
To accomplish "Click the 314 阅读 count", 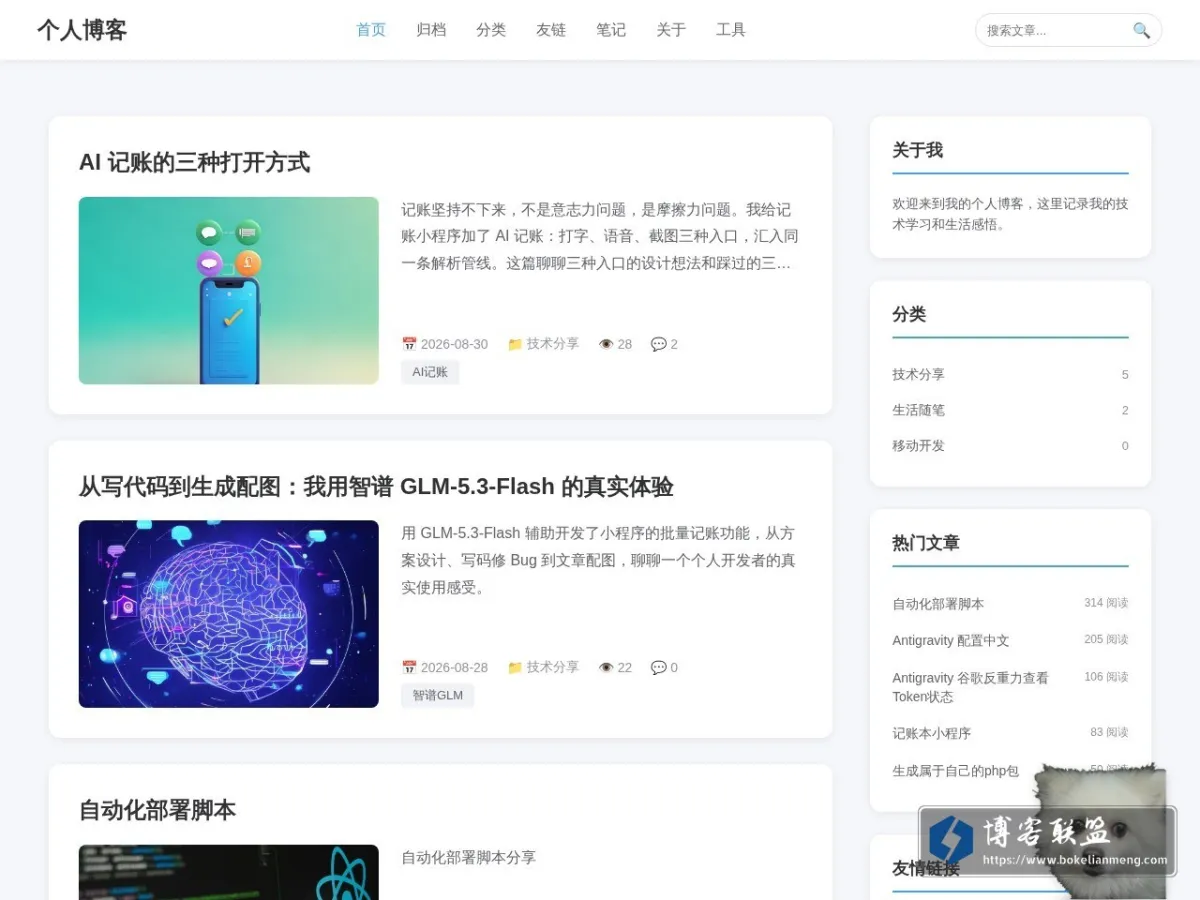I will [1106, 603].
